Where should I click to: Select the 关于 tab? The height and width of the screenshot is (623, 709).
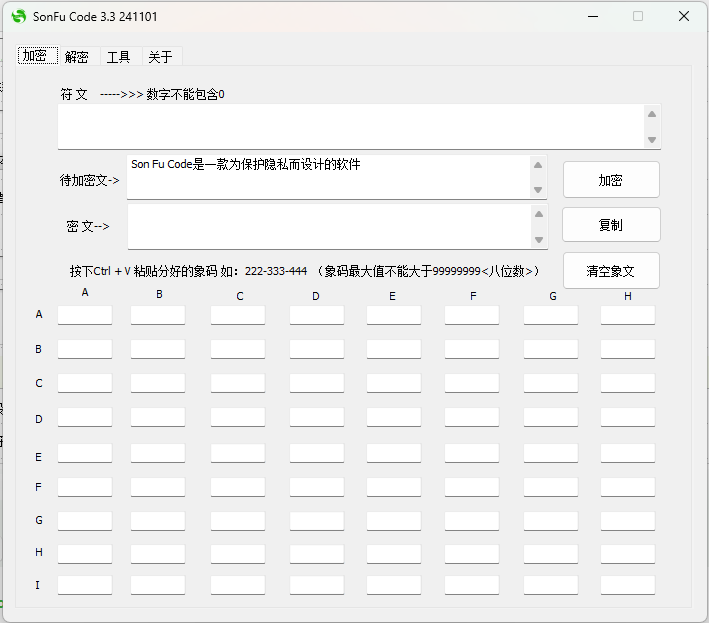point(160,57)
